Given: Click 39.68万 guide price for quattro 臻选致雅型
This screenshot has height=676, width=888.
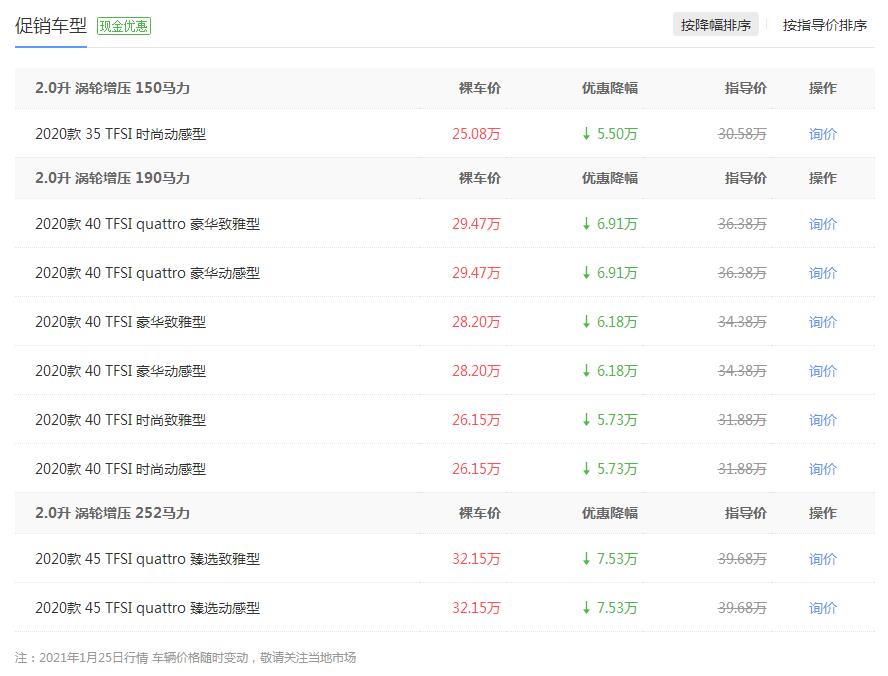Looking at the screenshot, I should (742, 559).
